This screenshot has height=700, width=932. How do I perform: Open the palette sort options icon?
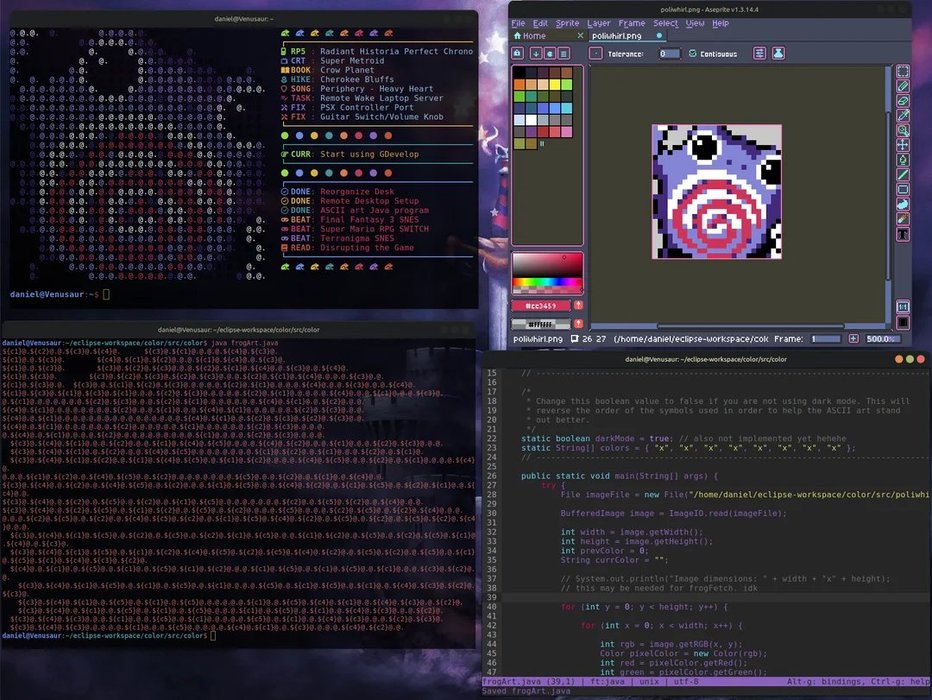click(536, 53)
